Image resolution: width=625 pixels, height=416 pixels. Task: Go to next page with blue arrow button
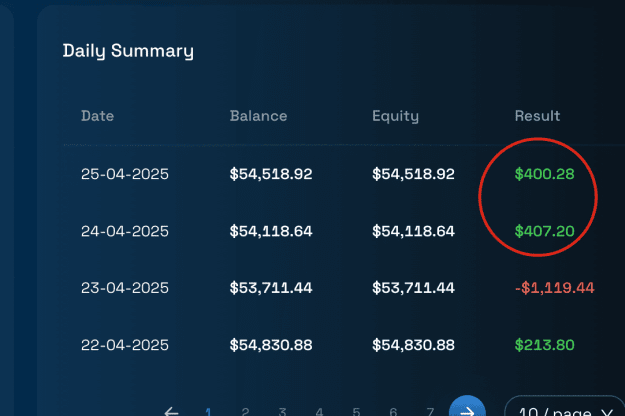tap(467, 407)
